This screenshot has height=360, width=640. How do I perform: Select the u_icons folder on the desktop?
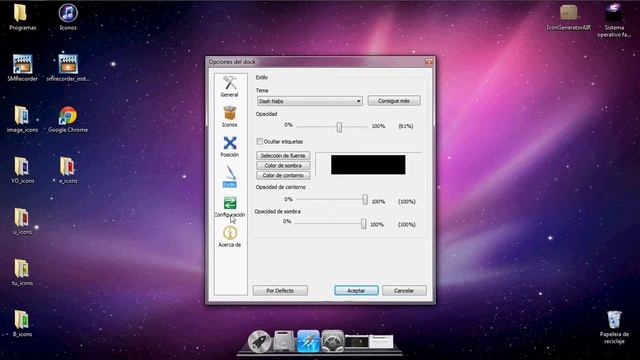[x=22, y=221]
